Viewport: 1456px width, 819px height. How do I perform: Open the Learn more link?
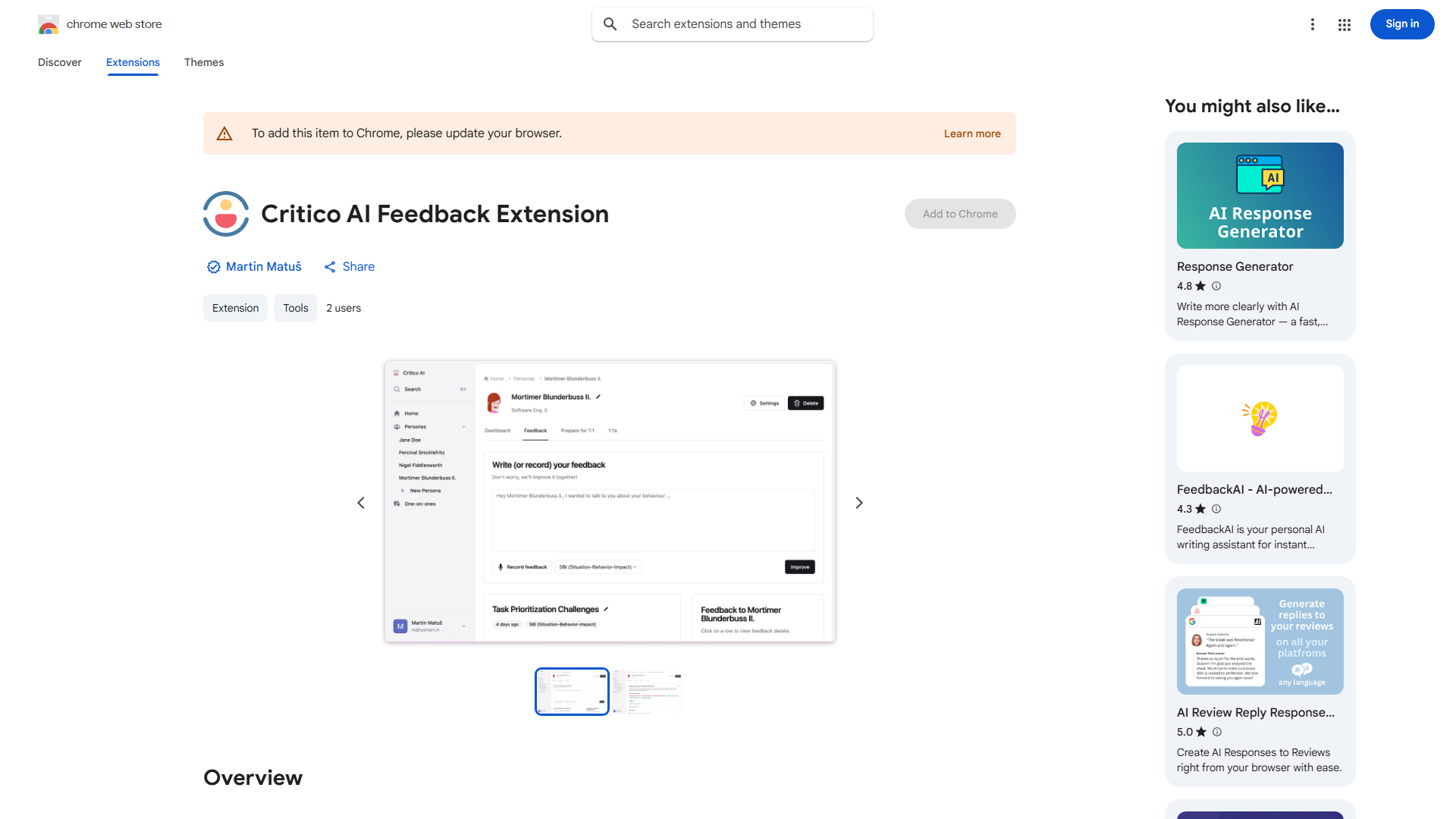tap(971, 133)
